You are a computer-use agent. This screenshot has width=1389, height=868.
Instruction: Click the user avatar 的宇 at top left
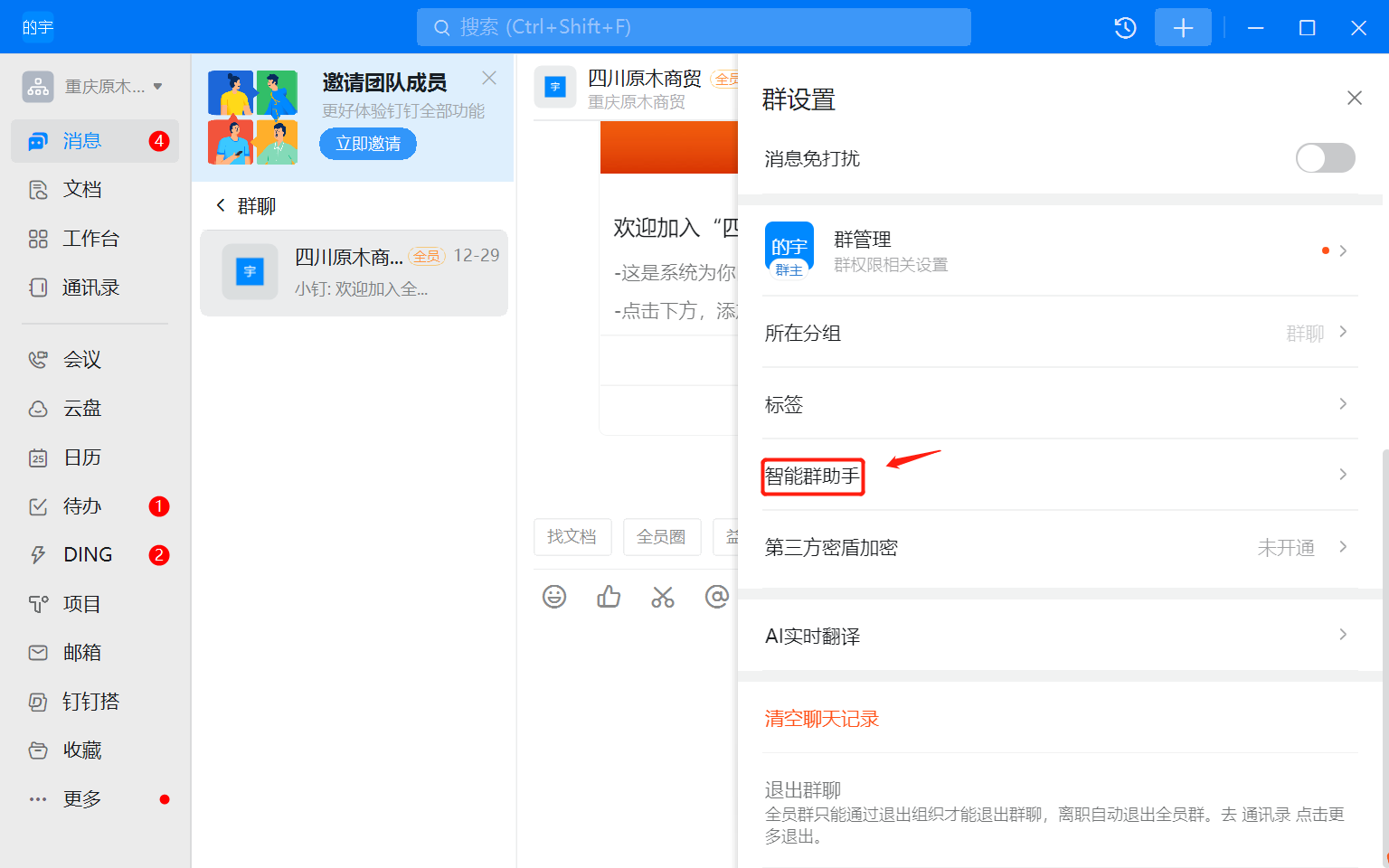[38, 27]
